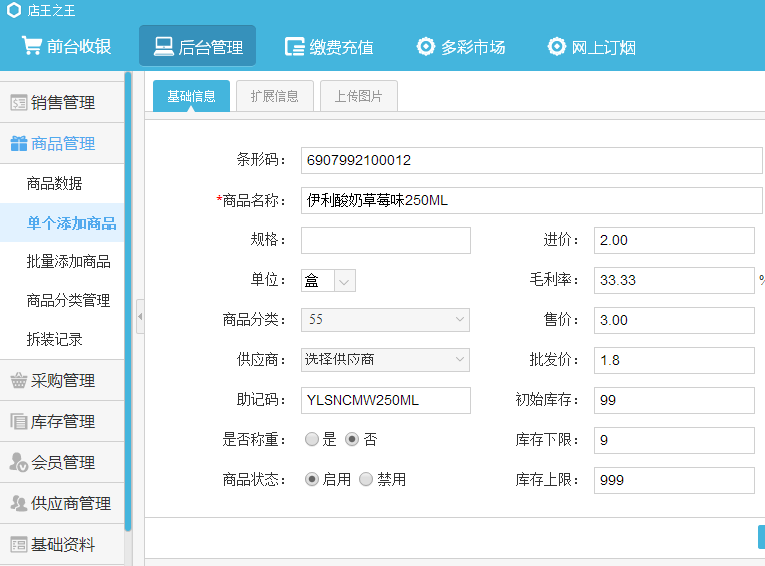
Task: Set 商品状态 to 启用
Action: pos(312,479)
